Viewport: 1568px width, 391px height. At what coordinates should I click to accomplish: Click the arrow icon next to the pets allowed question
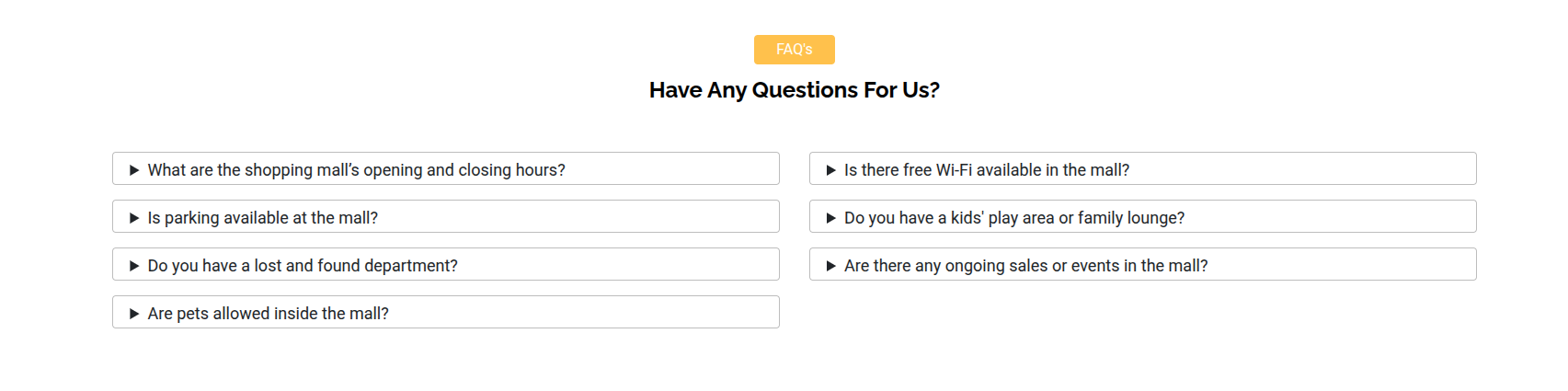click(x=134, y=314)
